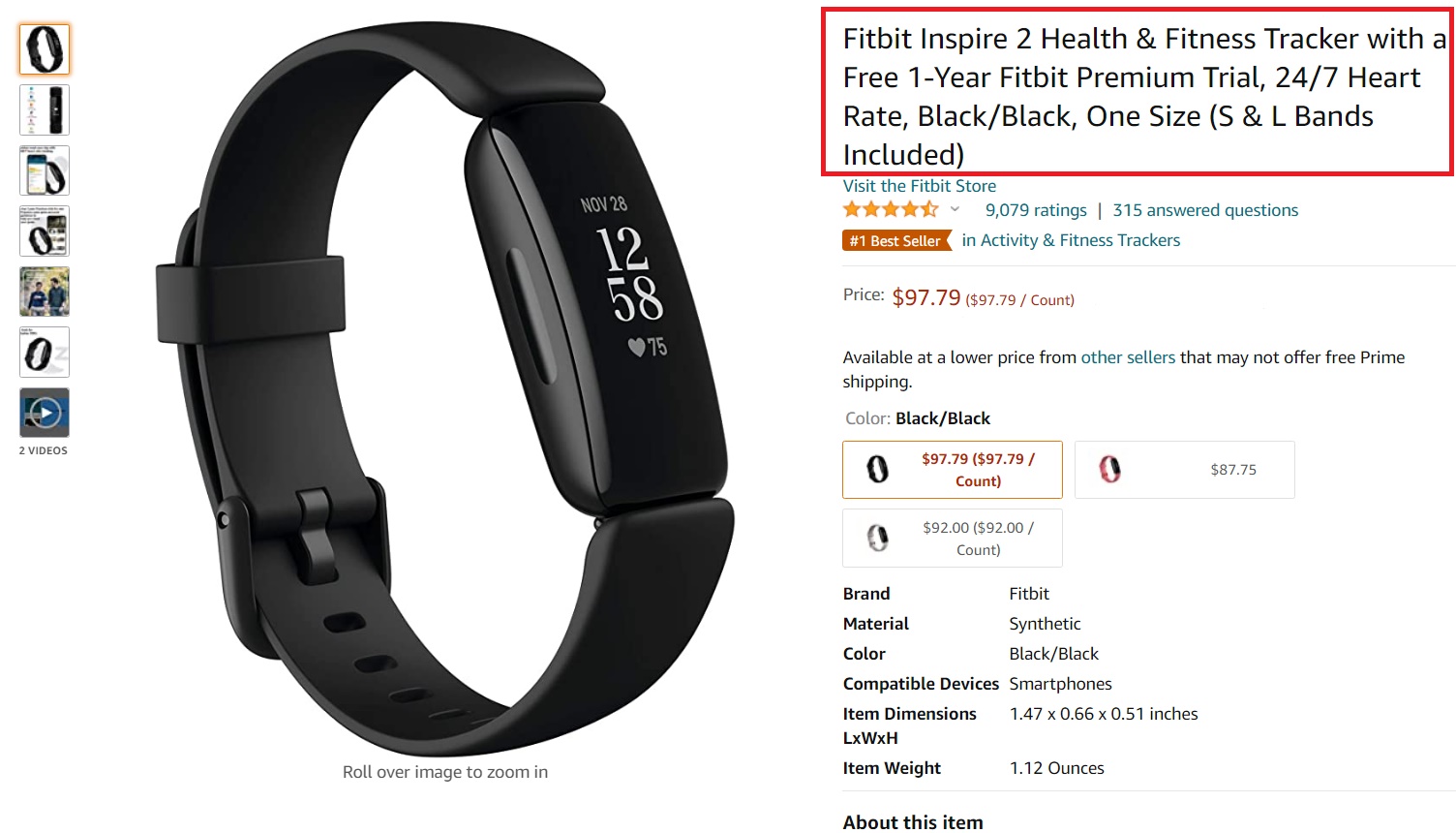
Task: Select the sixth thumbnail with sleep tracker
Action: 45,352
